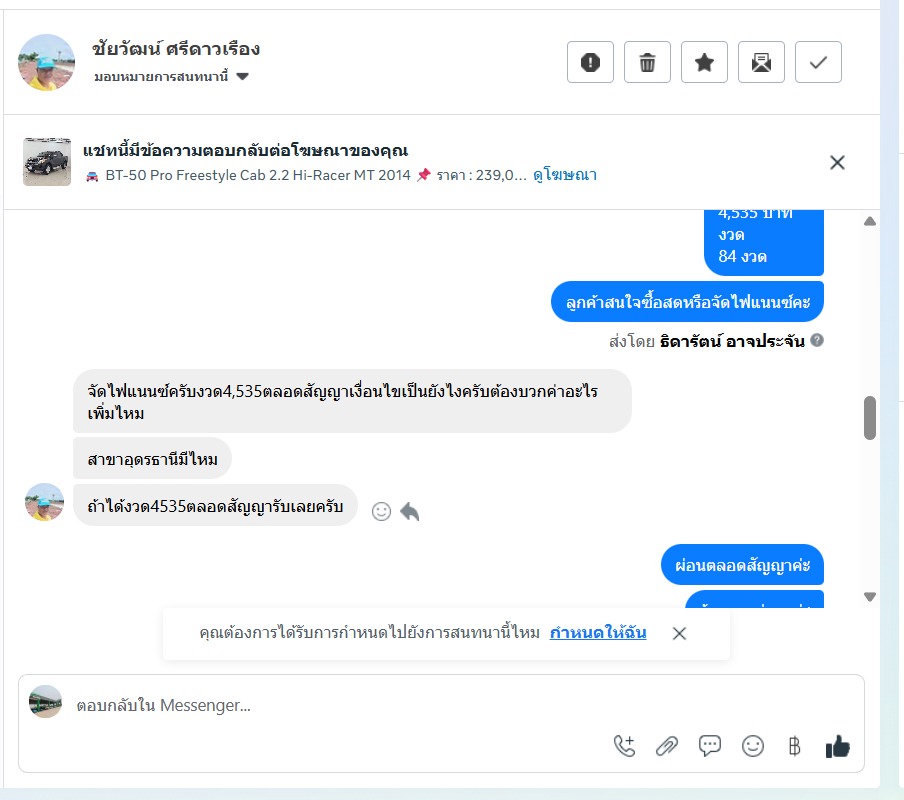Dismiss the ad reply banner
The image size is (904, 800).
point(837,163)
